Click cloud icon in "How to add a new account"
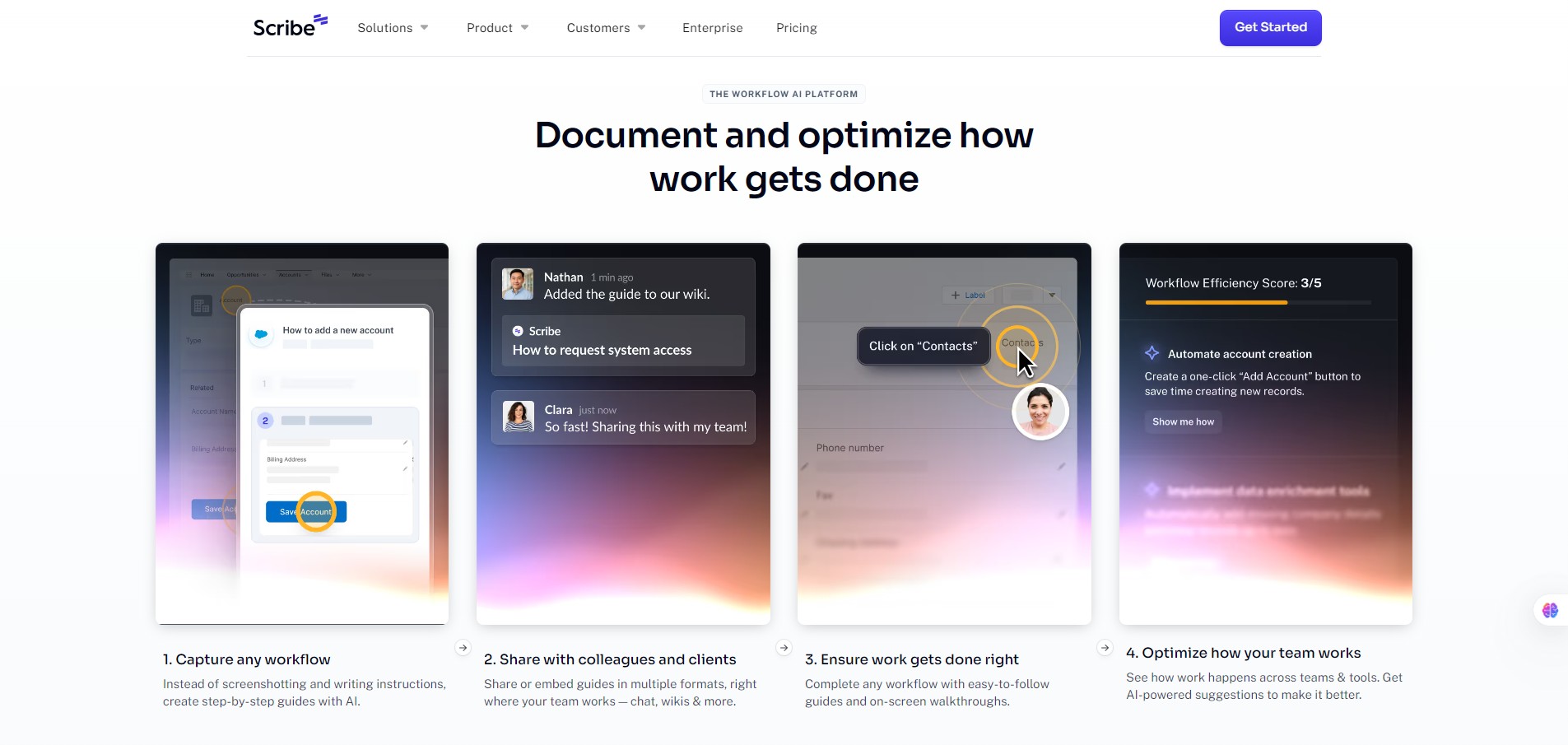The width and height of the screenshot is (1568, 745). (x=262, y=335)
